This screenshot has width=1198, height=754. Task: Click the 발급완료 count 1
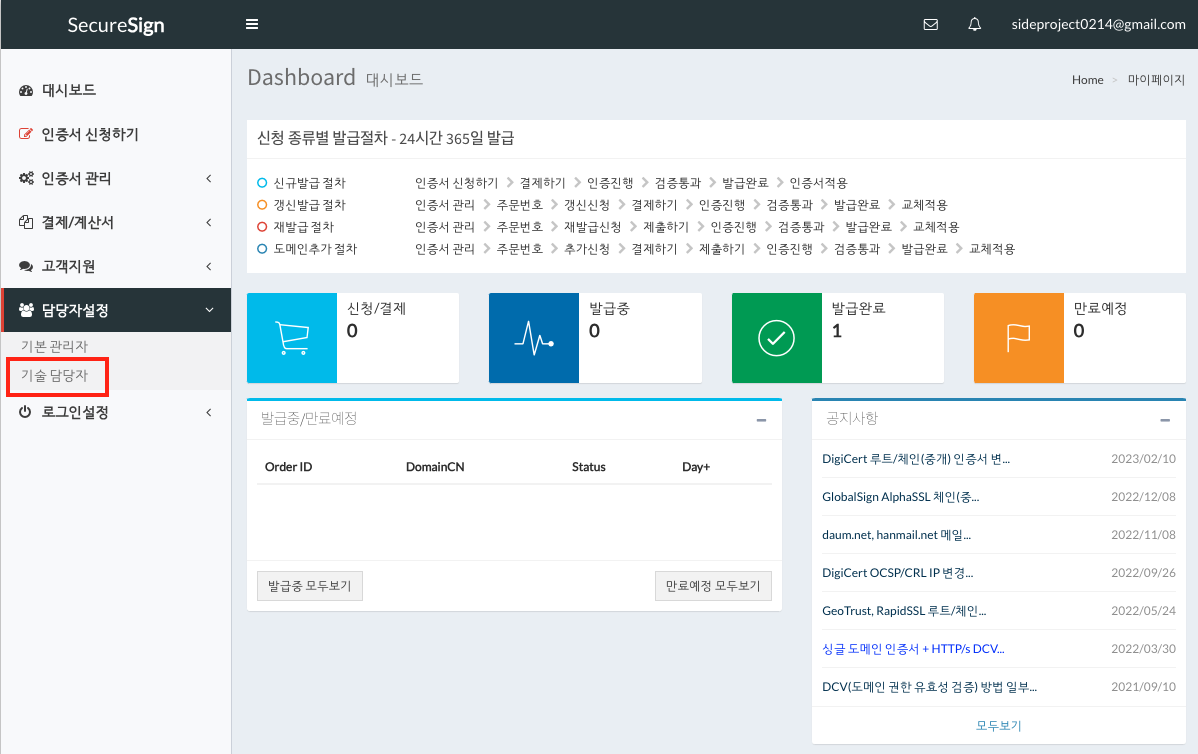(x=837, y=331)
